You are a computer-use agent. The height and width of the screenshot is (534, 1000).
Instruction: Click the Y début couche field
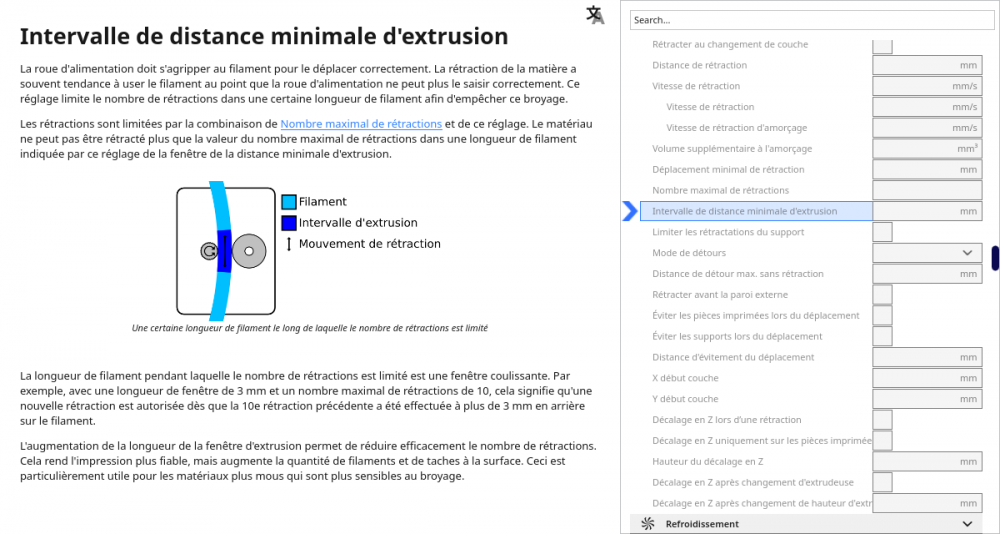click(927, 399)
